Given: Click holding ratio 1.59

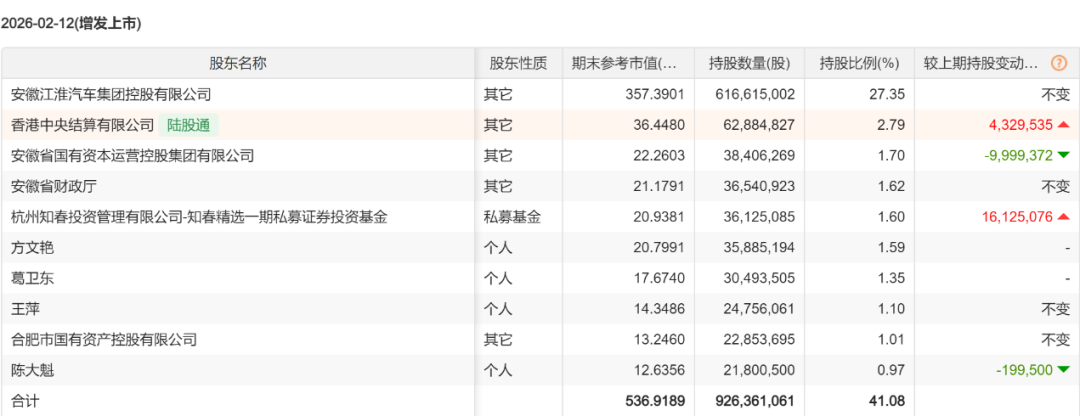Looking at the screenshot, I should (x=892, y=247).
